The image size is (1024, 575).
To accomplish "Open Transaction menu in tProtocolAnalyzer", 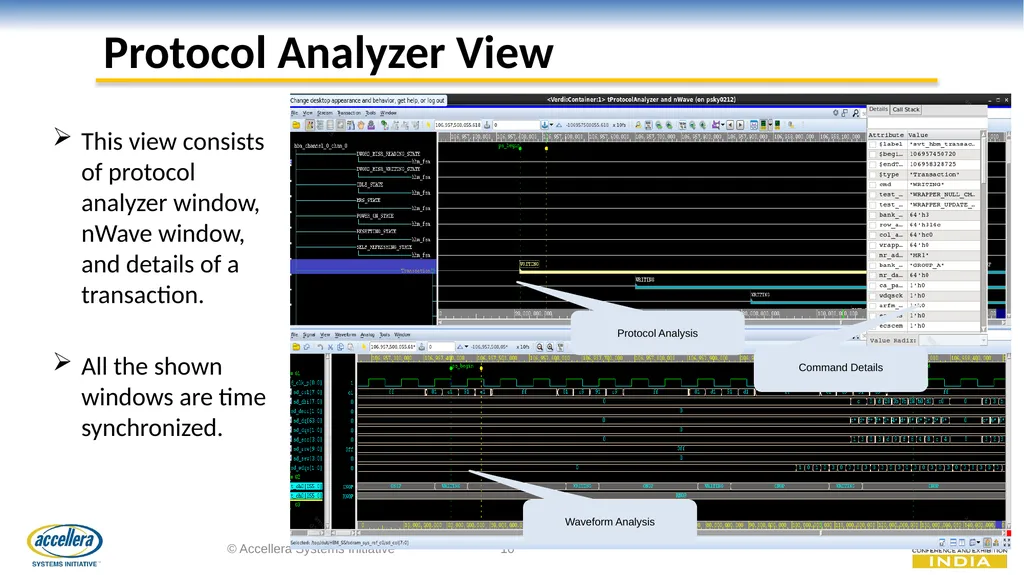I will click(349, 113).
